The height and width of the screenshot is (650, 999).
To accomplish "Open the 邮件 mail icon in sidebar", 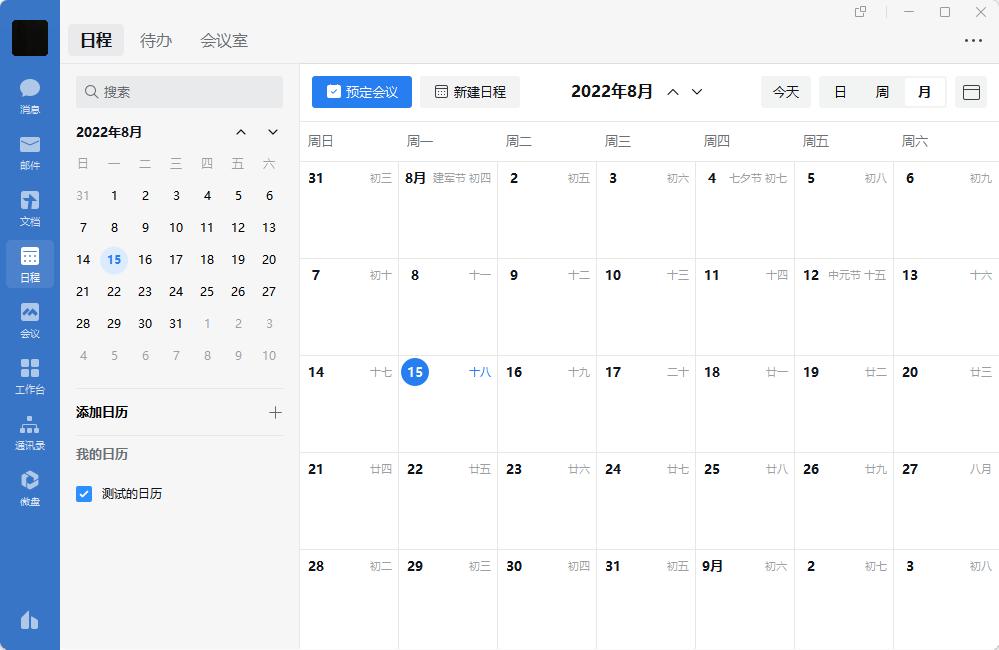I will pyautogui.click(x=30, y=152).
